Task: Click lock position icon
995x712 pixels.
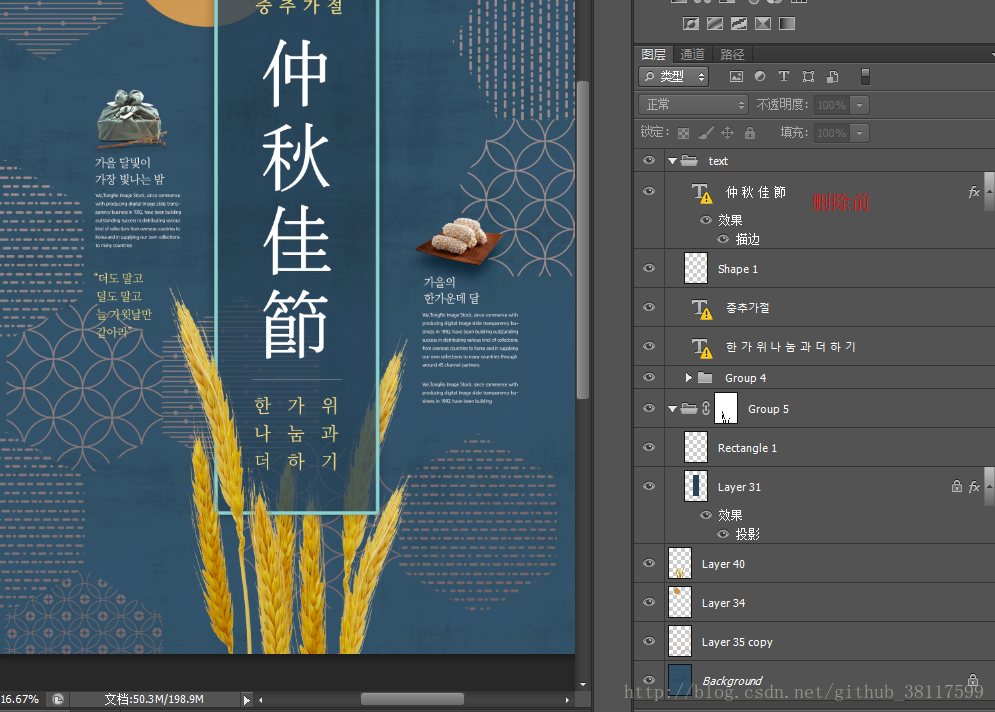Action: [x=728, y=133]
